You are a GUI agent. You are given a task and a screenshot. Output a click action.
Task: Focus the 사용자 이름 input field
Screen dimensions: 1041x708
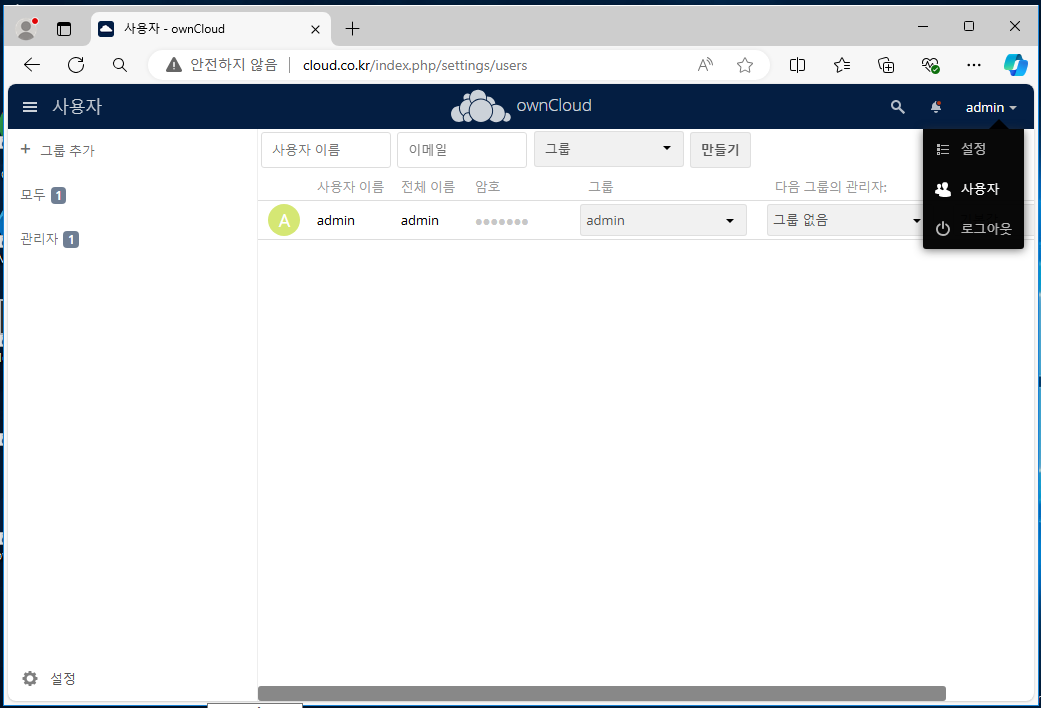(x=326, y=149)
